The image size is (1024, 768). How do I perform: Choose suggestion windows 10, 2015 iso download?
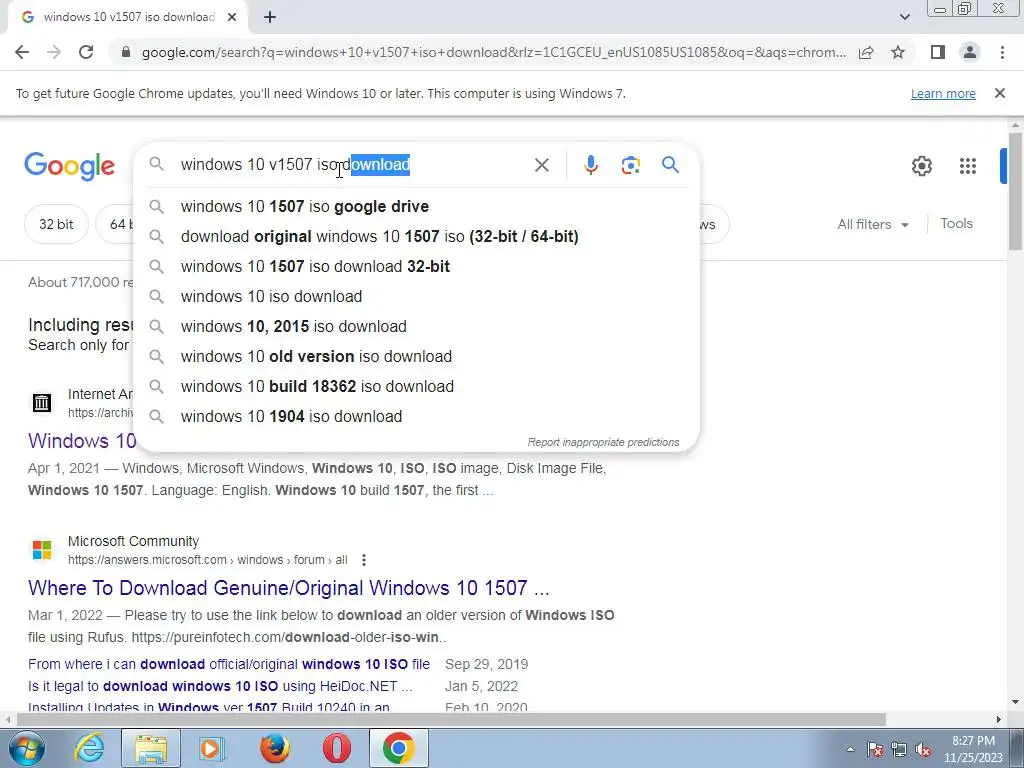[416, 327]
